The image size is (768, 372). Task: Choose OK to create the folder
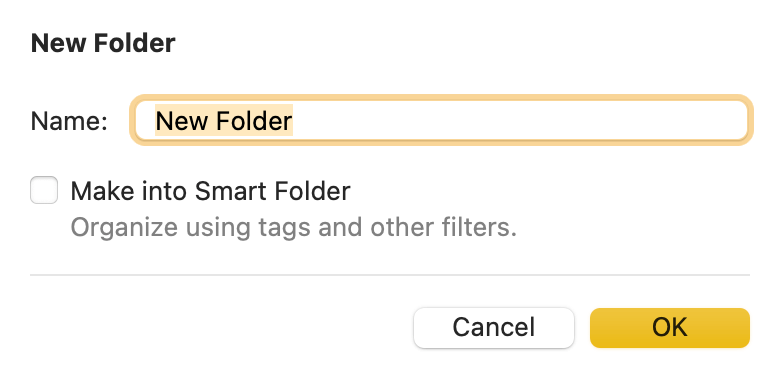point(670,327)
